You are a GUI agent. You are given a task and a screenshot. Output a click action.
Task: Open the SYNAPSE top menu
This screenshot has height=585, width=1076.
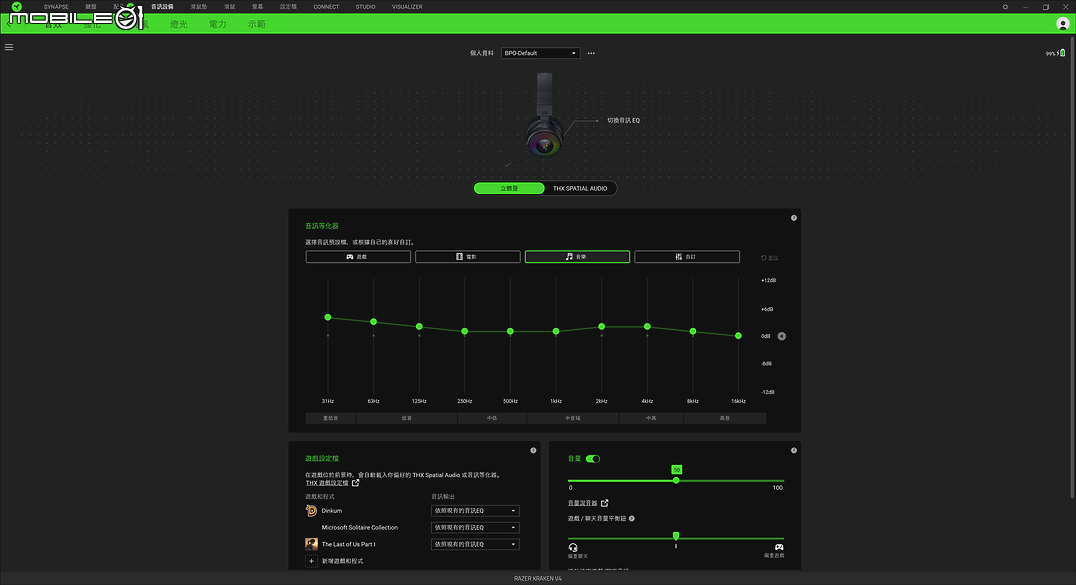[x=56, y=7]
